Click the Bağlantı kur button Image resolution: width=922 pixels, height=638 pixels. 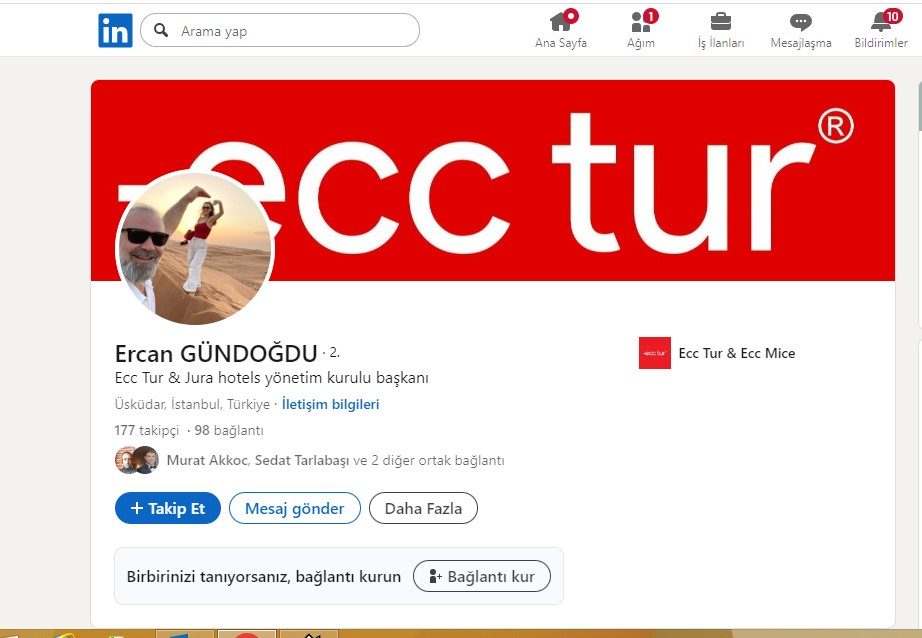click(x=481, y=577)
